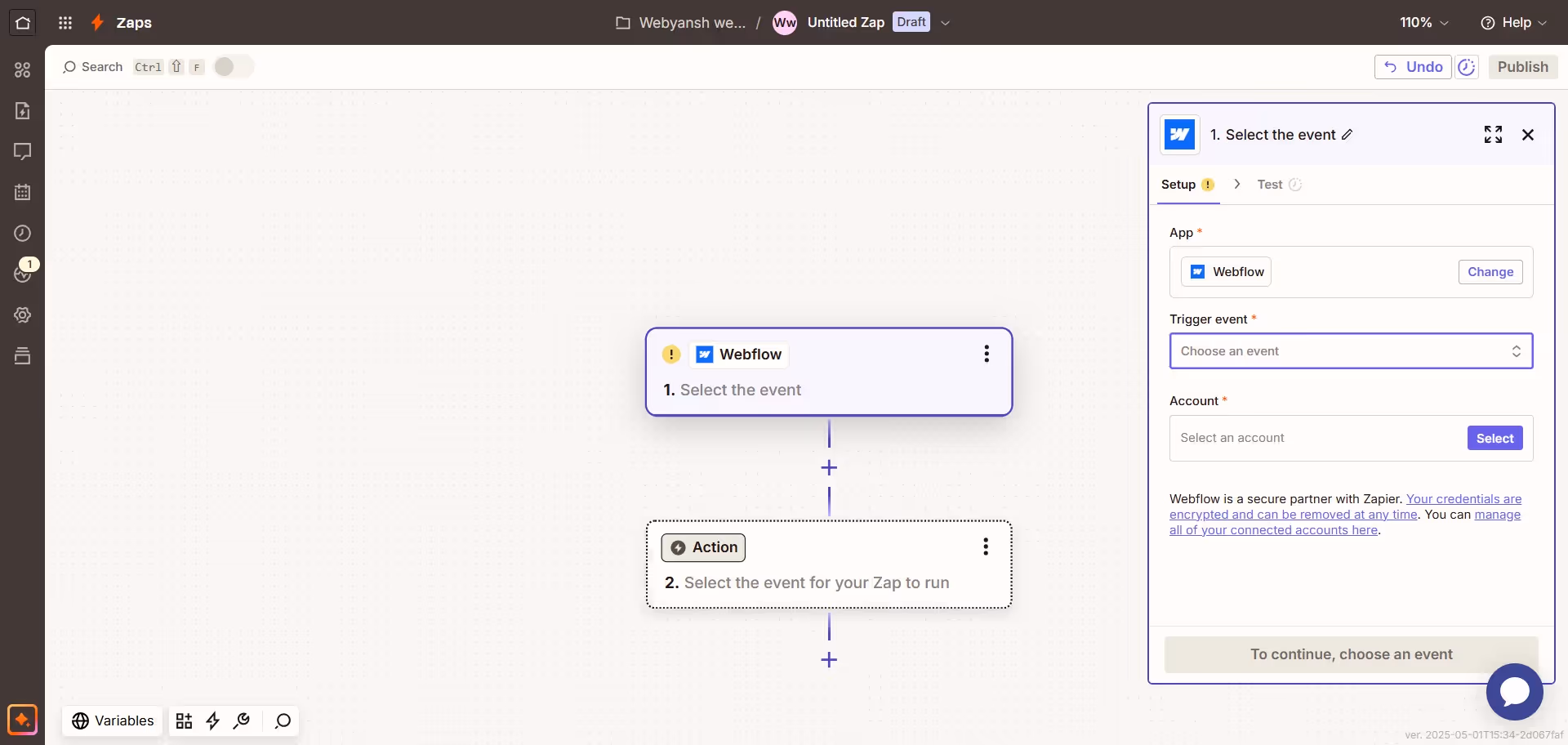Click the wrench tool icon
Screen dimensions: 1568x745
coord(242,720)
